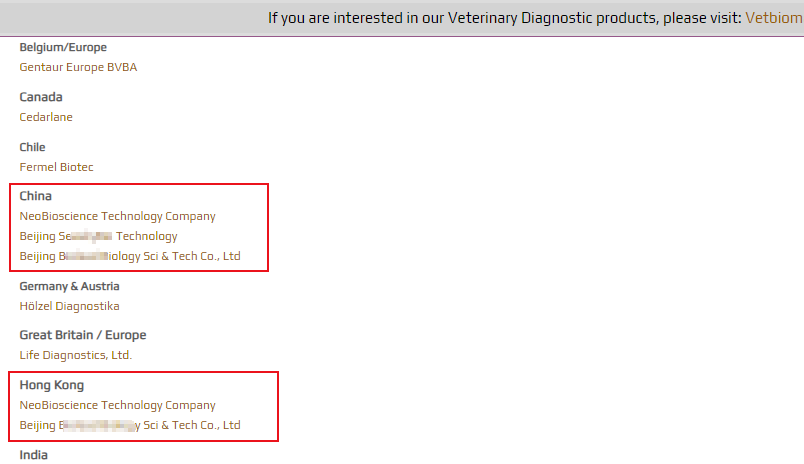
Task: Select the Great Britain / Europe heading
Action: coord(83,335)
